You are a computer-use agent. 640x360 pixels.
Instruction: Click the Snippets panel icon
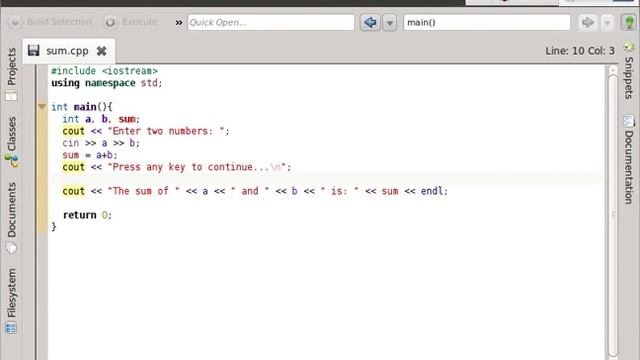click(629, 48)
